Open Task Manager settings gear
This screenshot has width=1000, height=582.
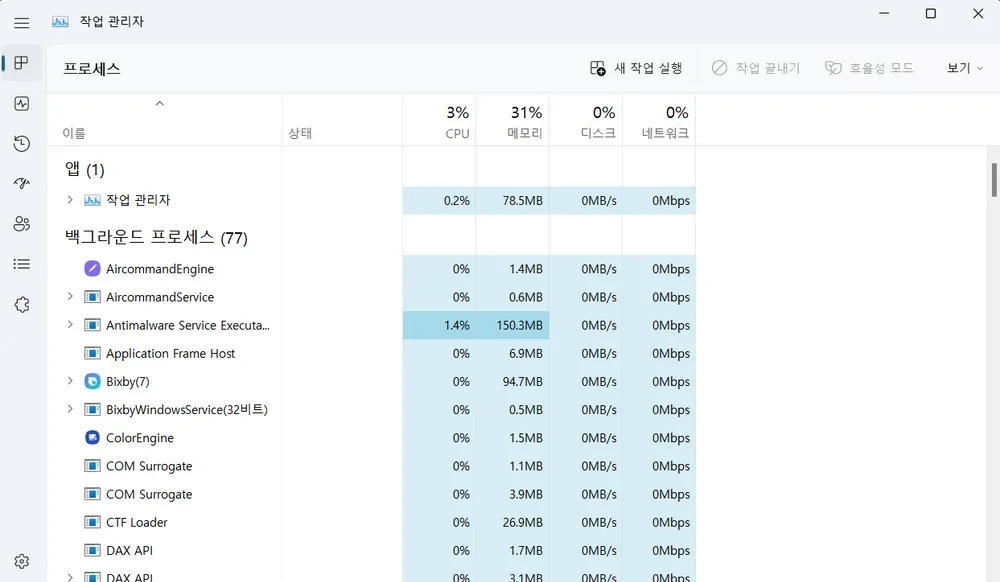(x=22, y=561)
